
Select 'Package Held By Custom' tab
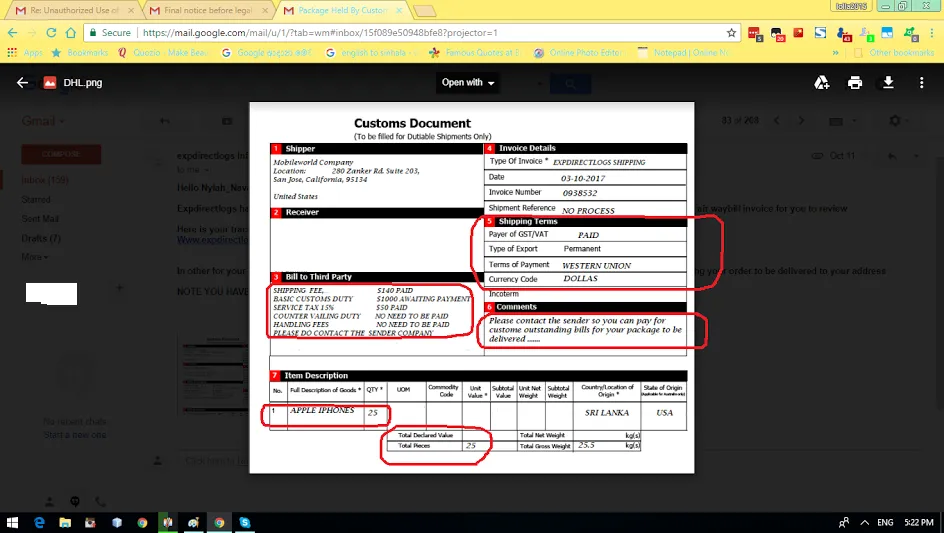click(343, 10)
